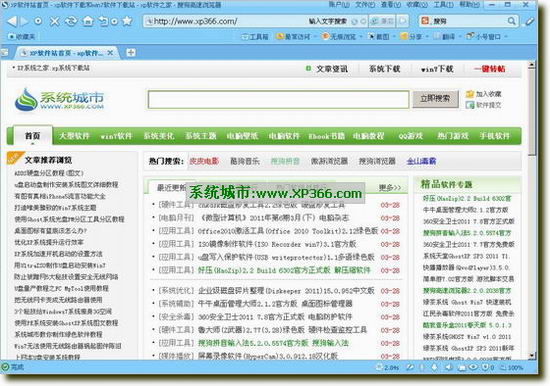Click the shield icon in status bar
The height and width of the screenshot is (386, 550).
[x=486, y=367]
